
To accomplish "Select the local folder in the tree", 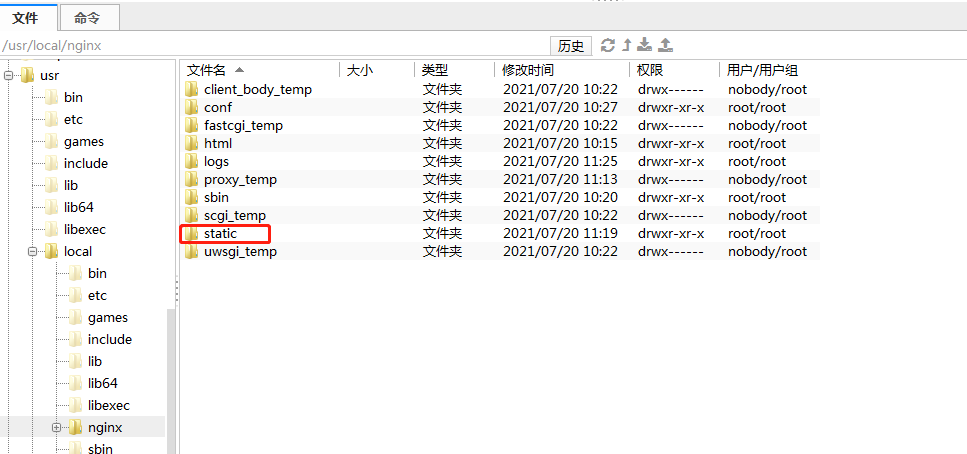I will [78, 252].
